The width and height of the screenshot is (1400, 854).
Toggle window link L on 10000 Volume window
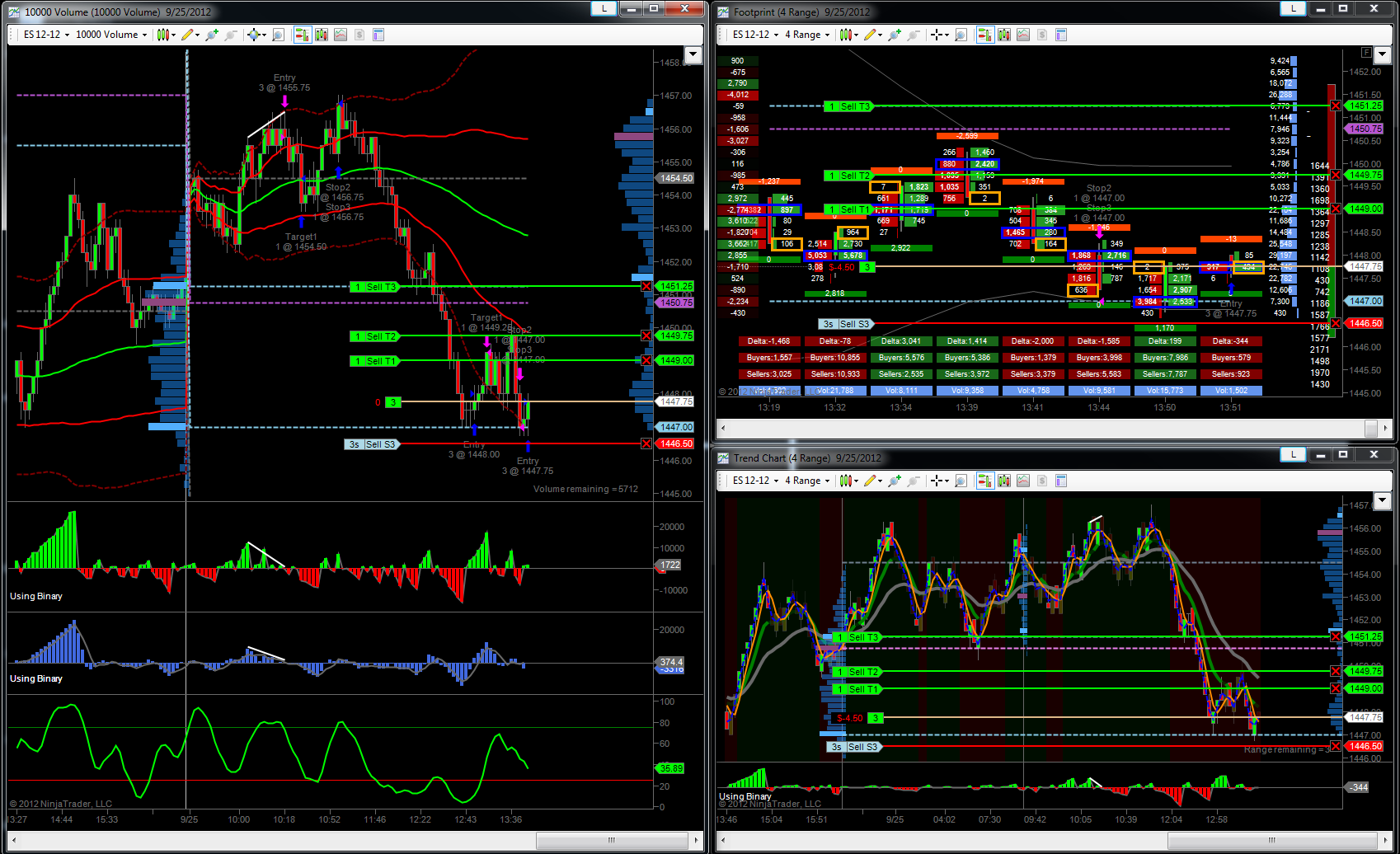[604, 8]
